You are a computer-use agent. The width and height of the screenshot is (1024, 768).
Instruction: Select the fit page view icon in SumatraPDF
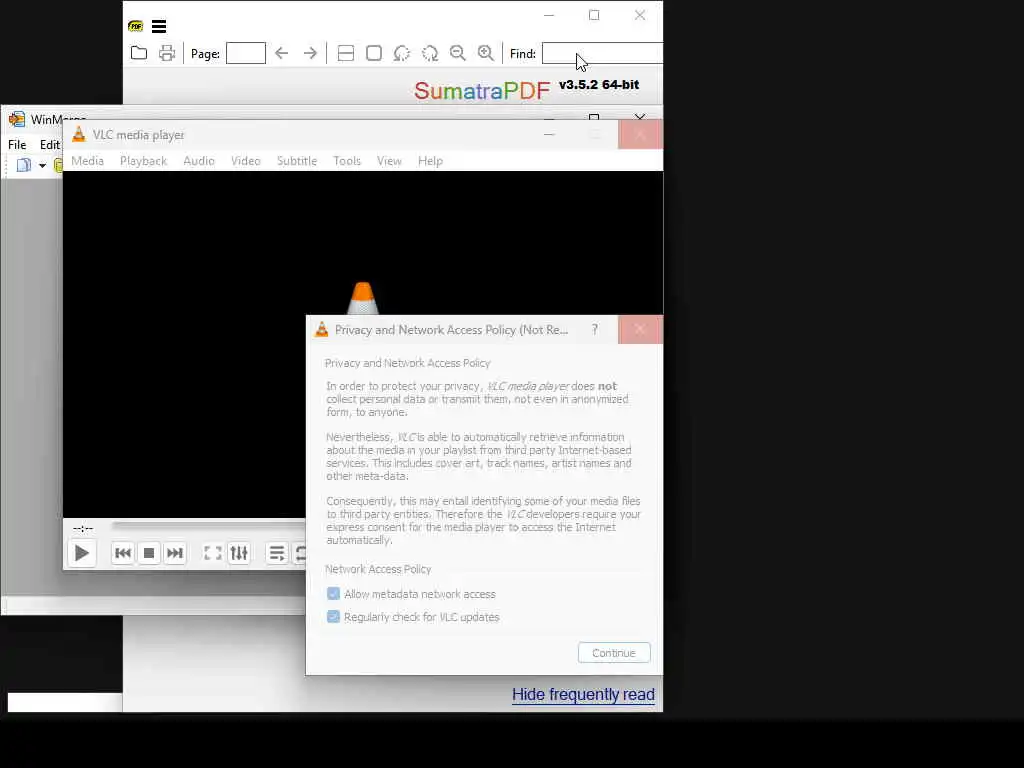click(x=374, y=53)
